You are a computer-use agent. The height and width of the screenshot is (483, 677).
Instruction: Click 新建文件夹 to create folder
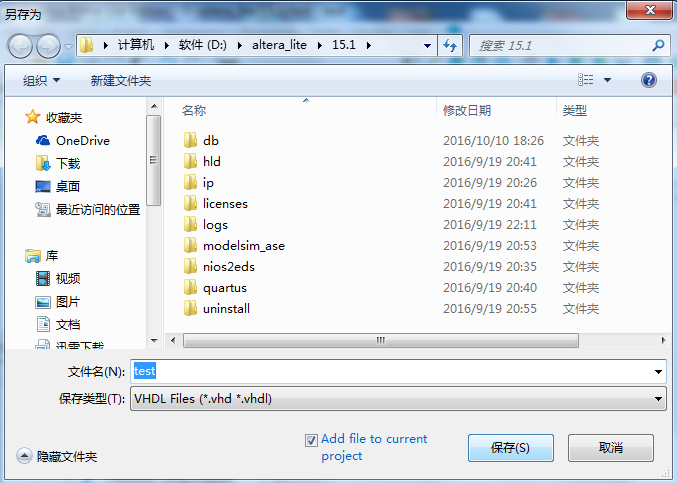click(x=121, y=80)
